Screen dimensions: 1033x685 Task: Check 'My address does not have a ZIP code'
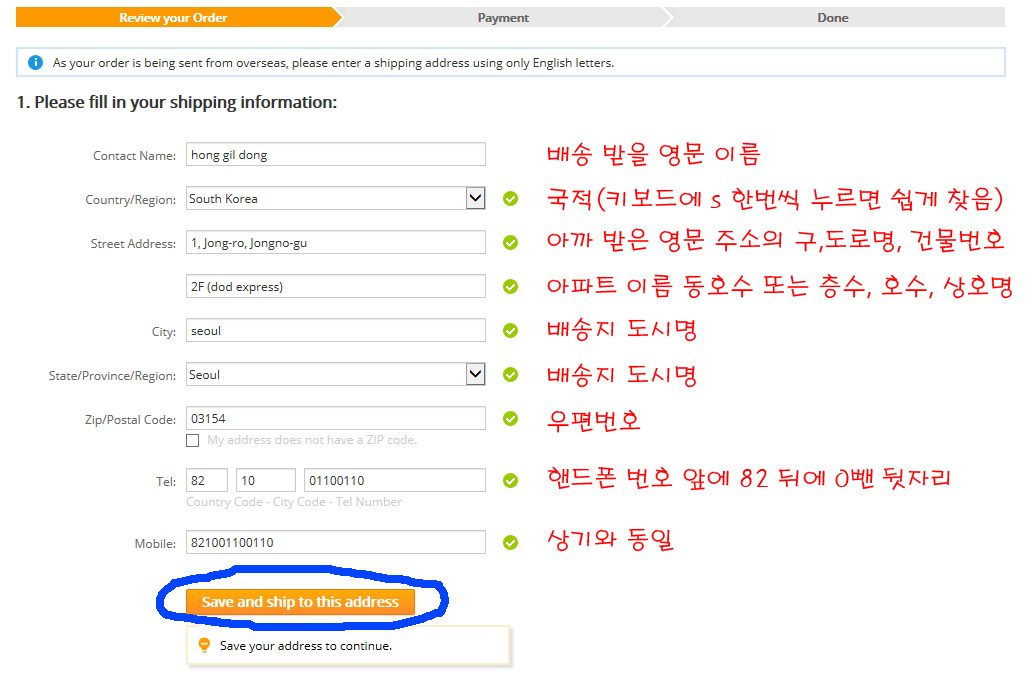(193, 440)
